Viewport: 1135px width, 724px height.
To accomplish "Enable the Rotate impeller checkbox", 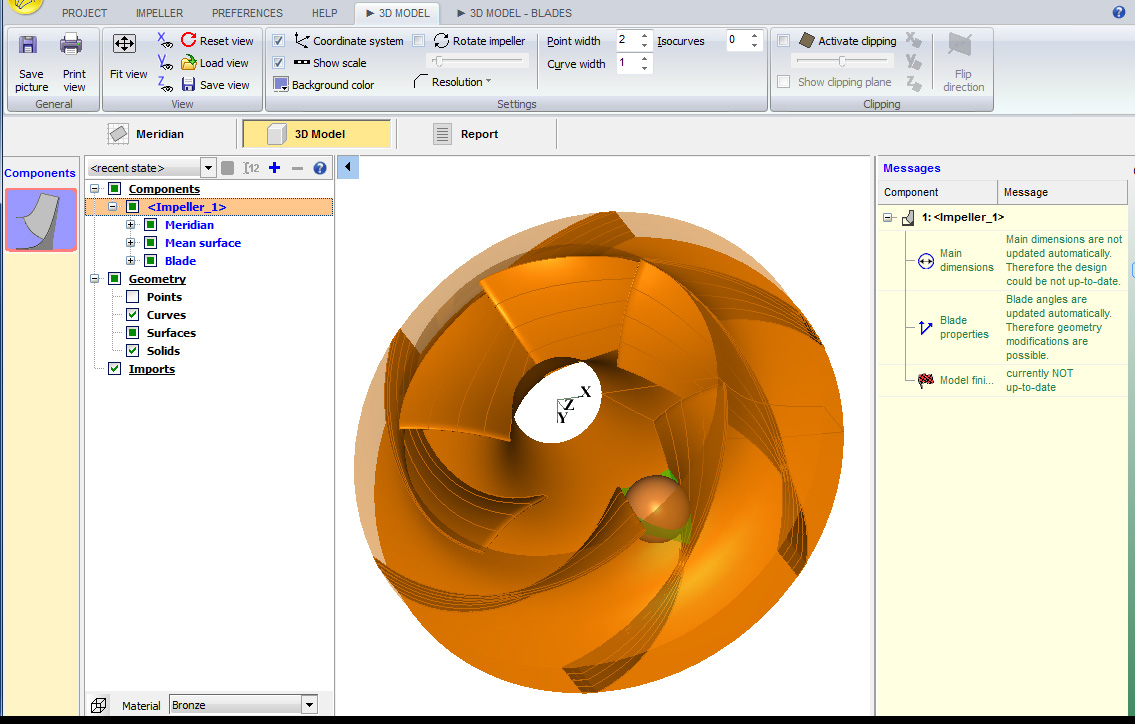I will click(418, 41).
